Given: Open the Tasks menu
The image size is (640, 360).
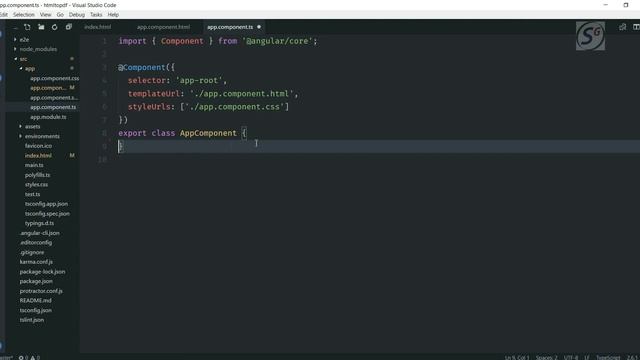Looking at the screenshot, I should pos(96,15).
